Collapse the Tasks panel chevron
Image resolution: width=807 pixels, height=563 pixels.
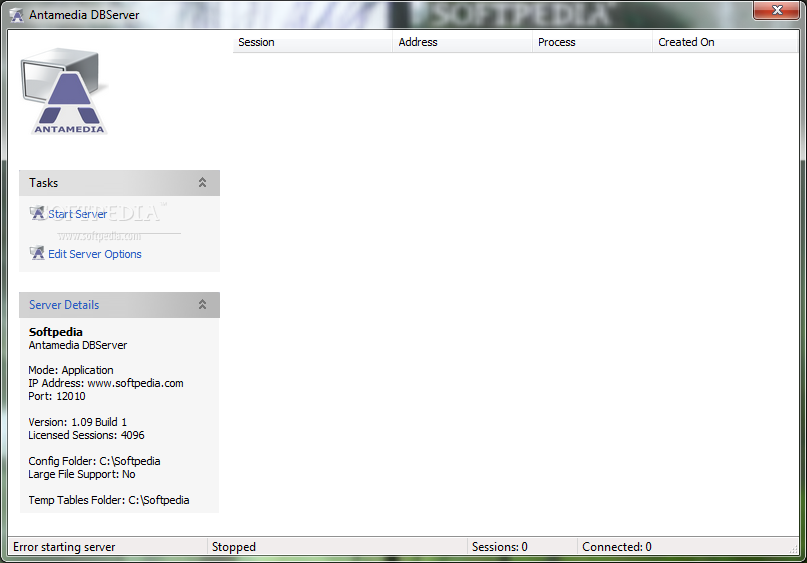202,183
